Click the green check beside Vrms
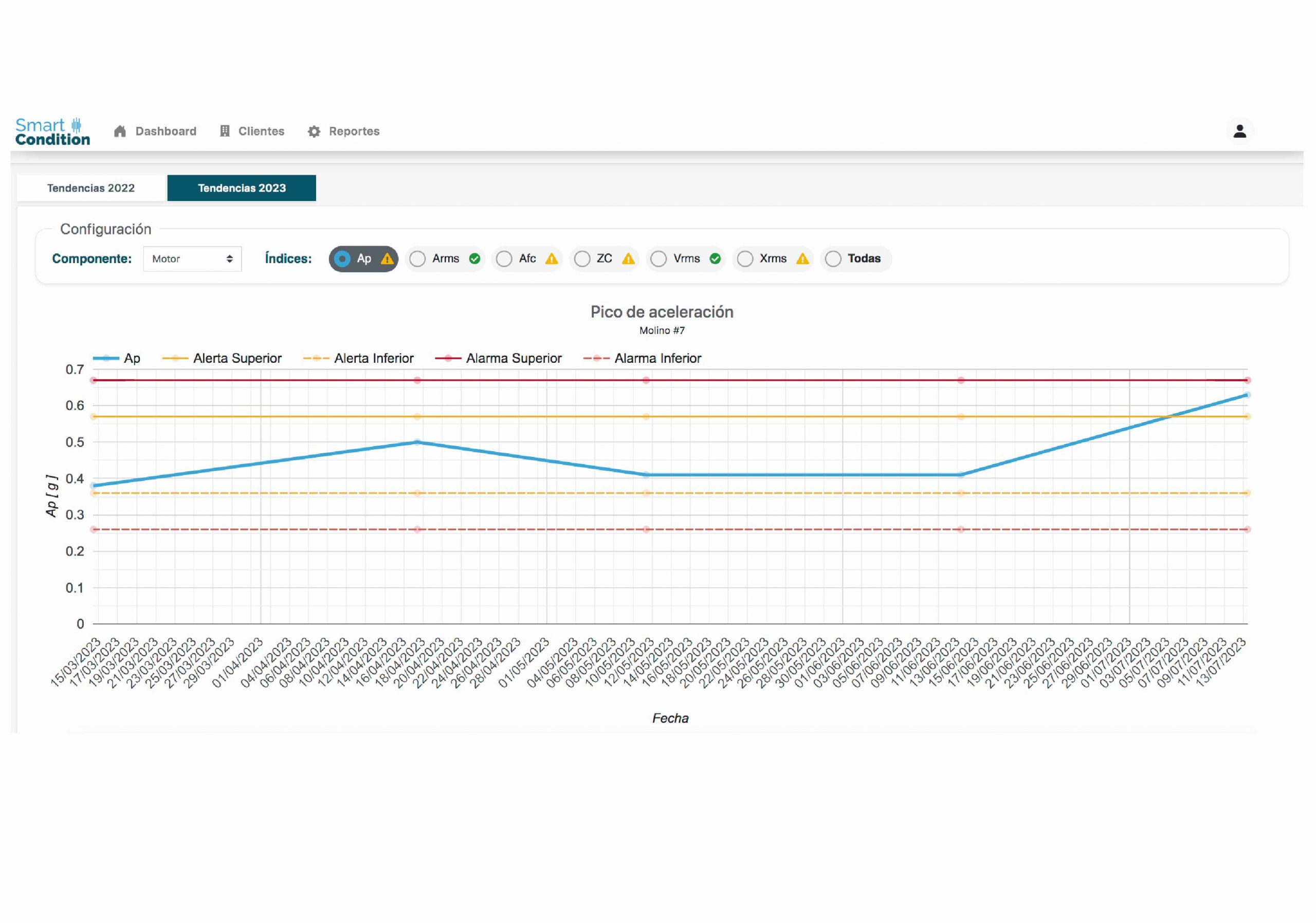1316x923 pixels. [x=715, y=259]
